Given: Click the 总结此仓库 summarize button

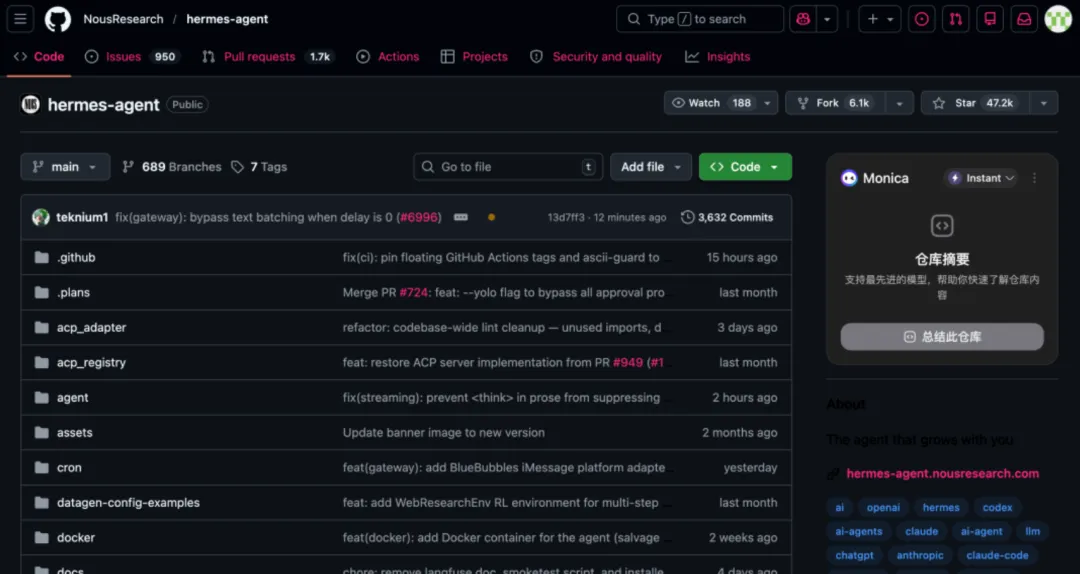Looking at the screenshot, I should click(x=941, y=337).
